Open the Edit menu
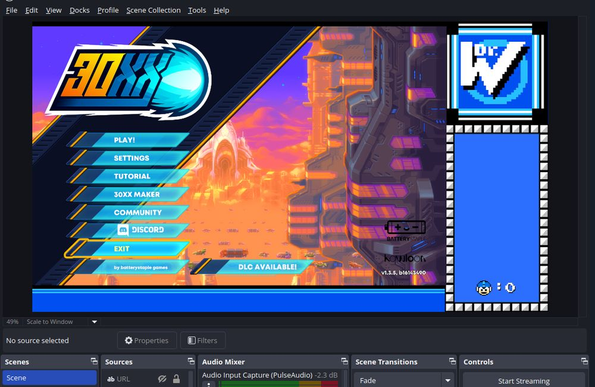Image resolution: width=595 pixels, height=387 pixels. click(x=31, y=10)
